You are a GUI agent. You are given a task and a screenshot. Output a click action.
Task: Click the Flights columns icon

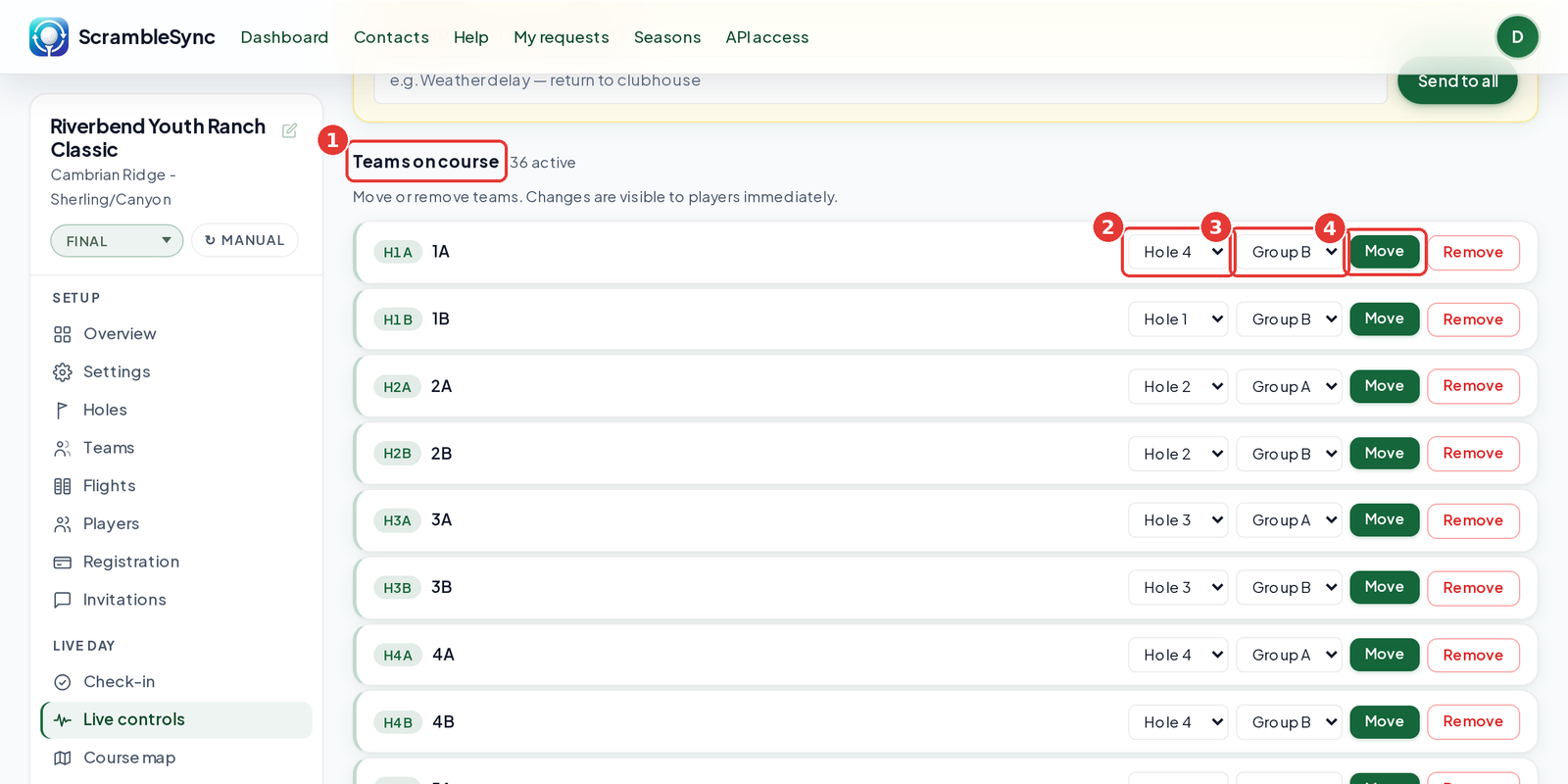[63, 486]
